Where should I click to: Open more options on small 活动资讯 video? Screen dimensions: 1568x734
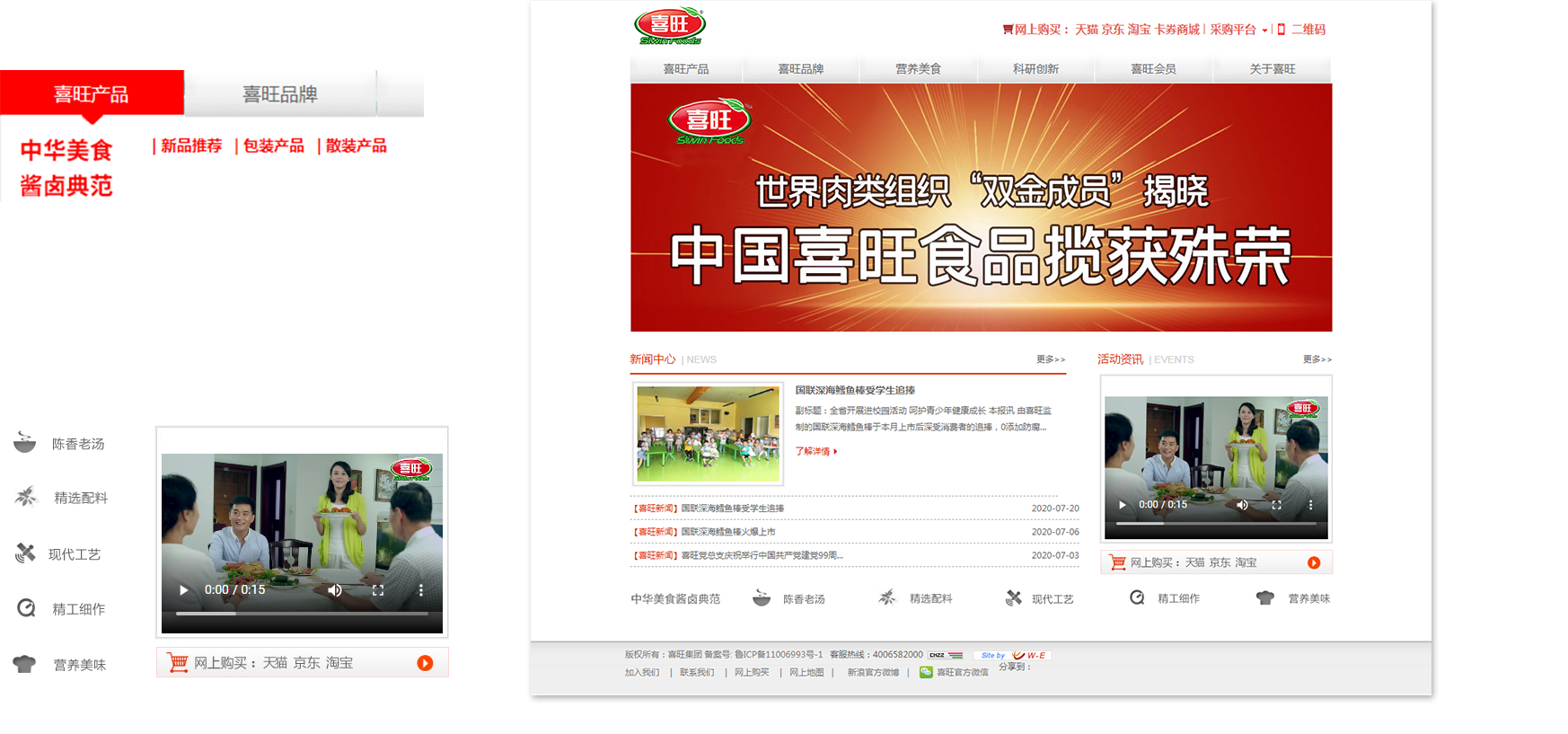(x=1310, y=505)
